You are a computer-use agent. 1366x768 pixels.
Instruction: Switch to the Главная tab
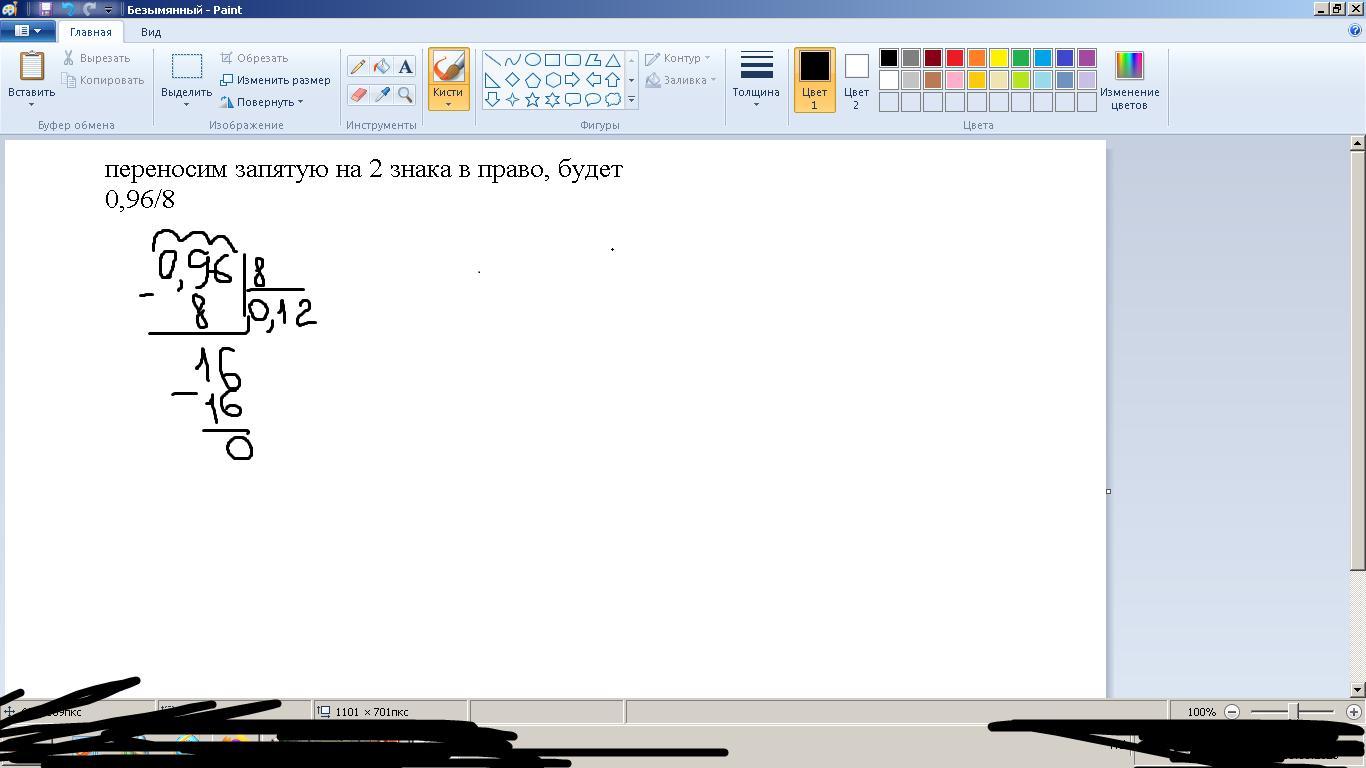pos(91,32)
